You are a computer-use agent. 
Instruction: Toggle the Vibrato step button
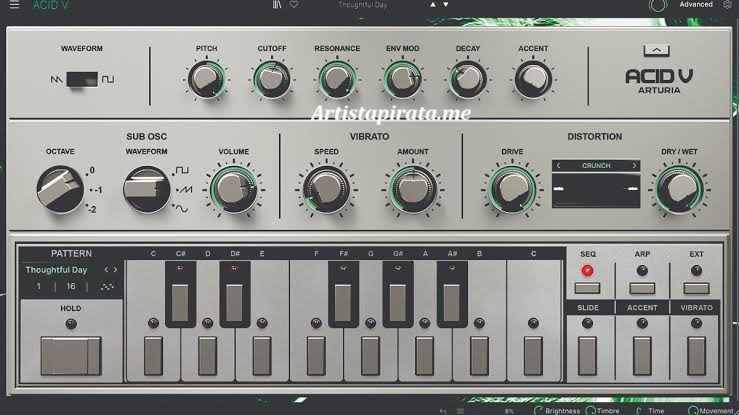click(696, 356)
